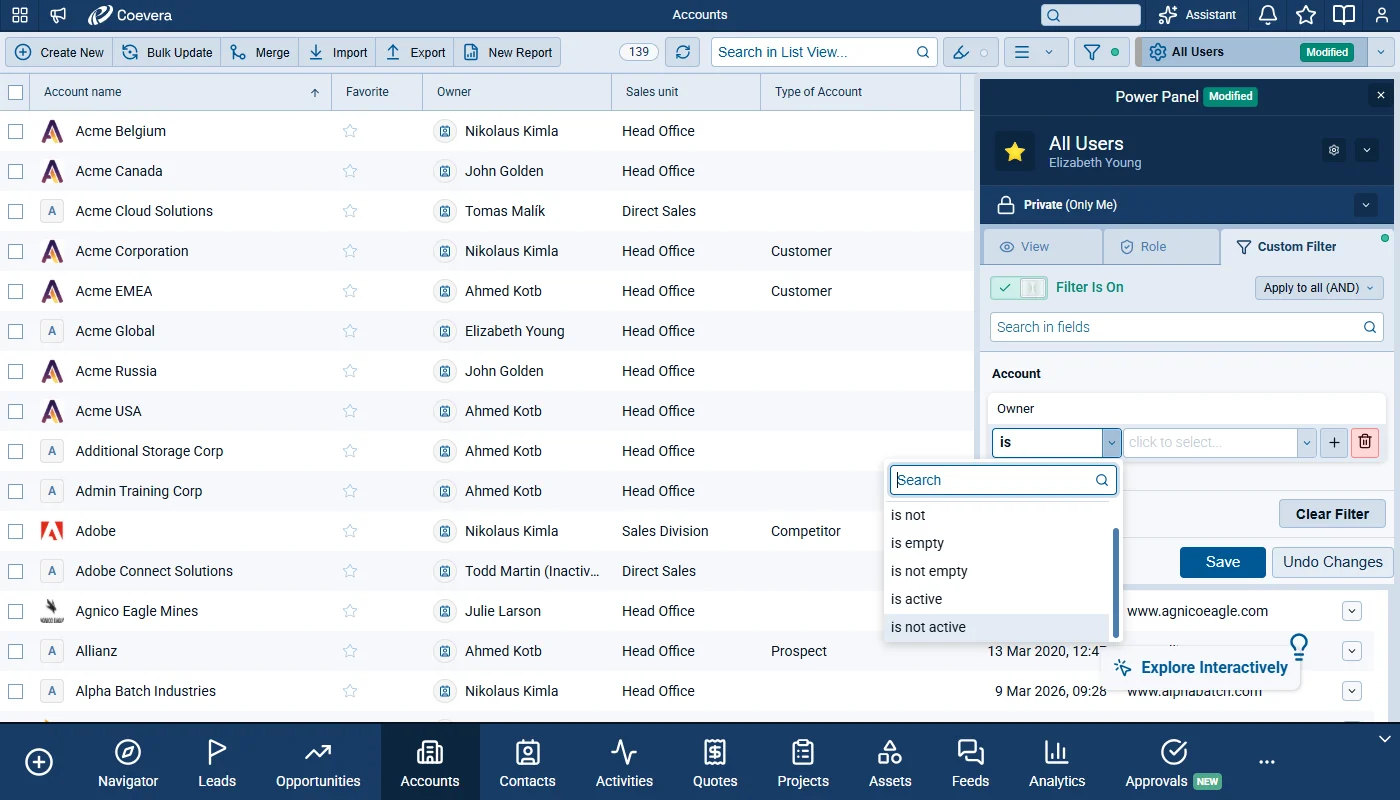The height and width of the screenshot is (800, 1400).
Task: Choose 'is not empty' operator option
Action: pyautogui.click(x=998, y=571)
